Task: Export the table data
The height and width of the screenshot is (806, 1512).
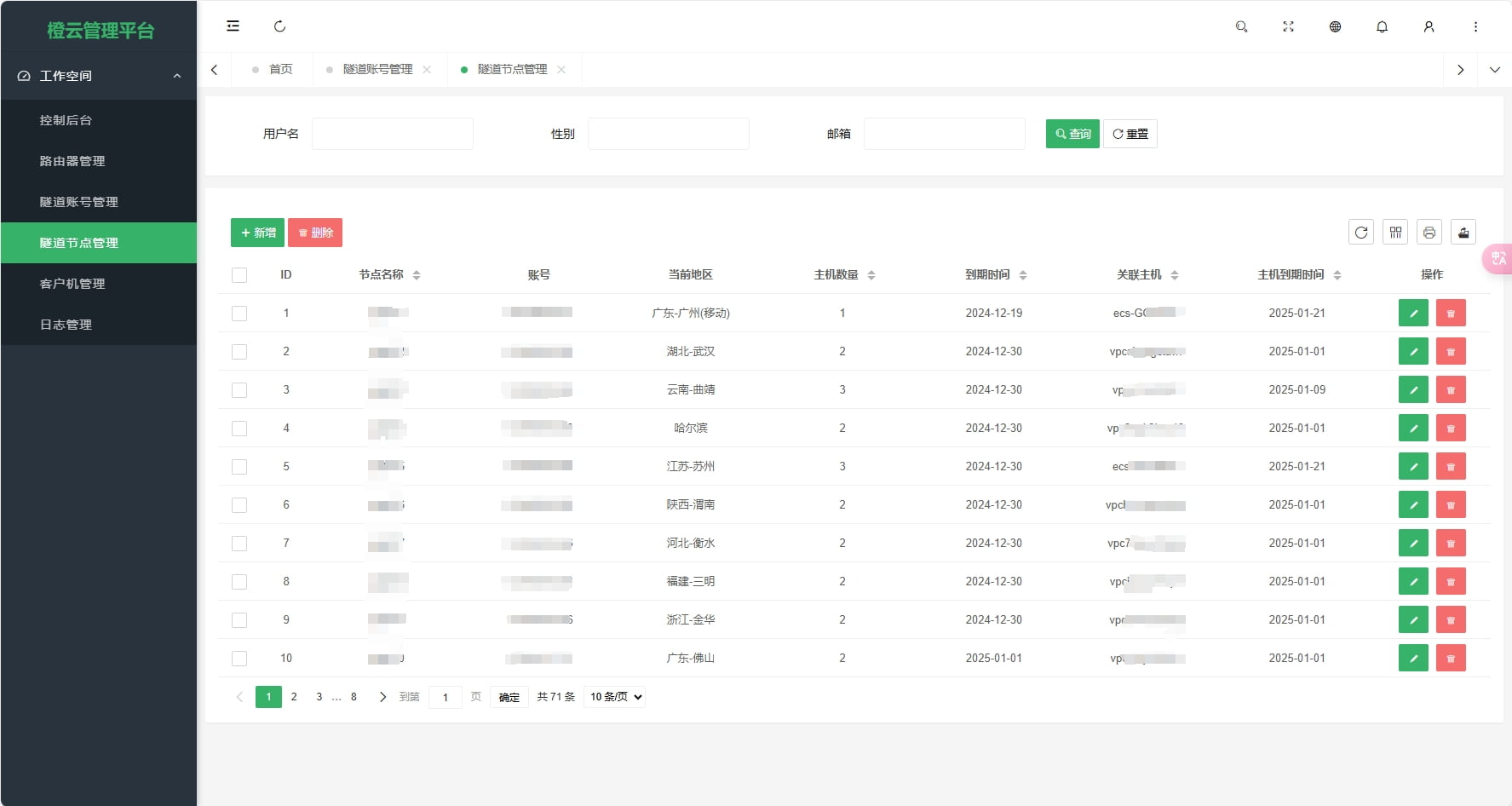Action: 1463,232
